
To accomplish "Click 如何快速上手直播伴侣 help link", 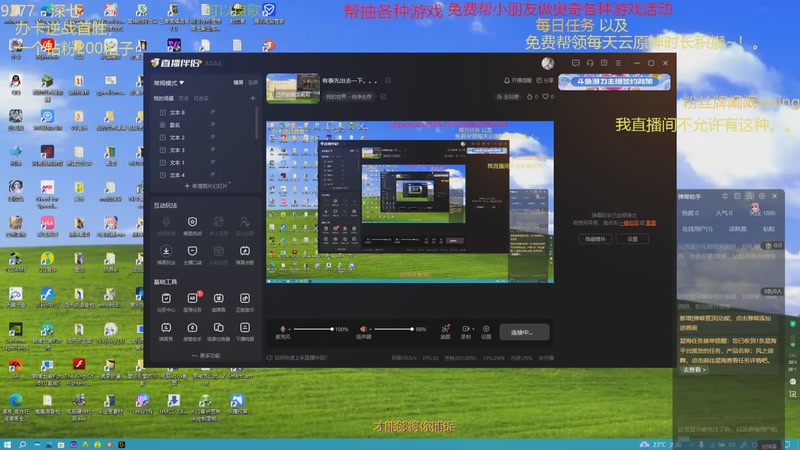I will click(301, 358).
